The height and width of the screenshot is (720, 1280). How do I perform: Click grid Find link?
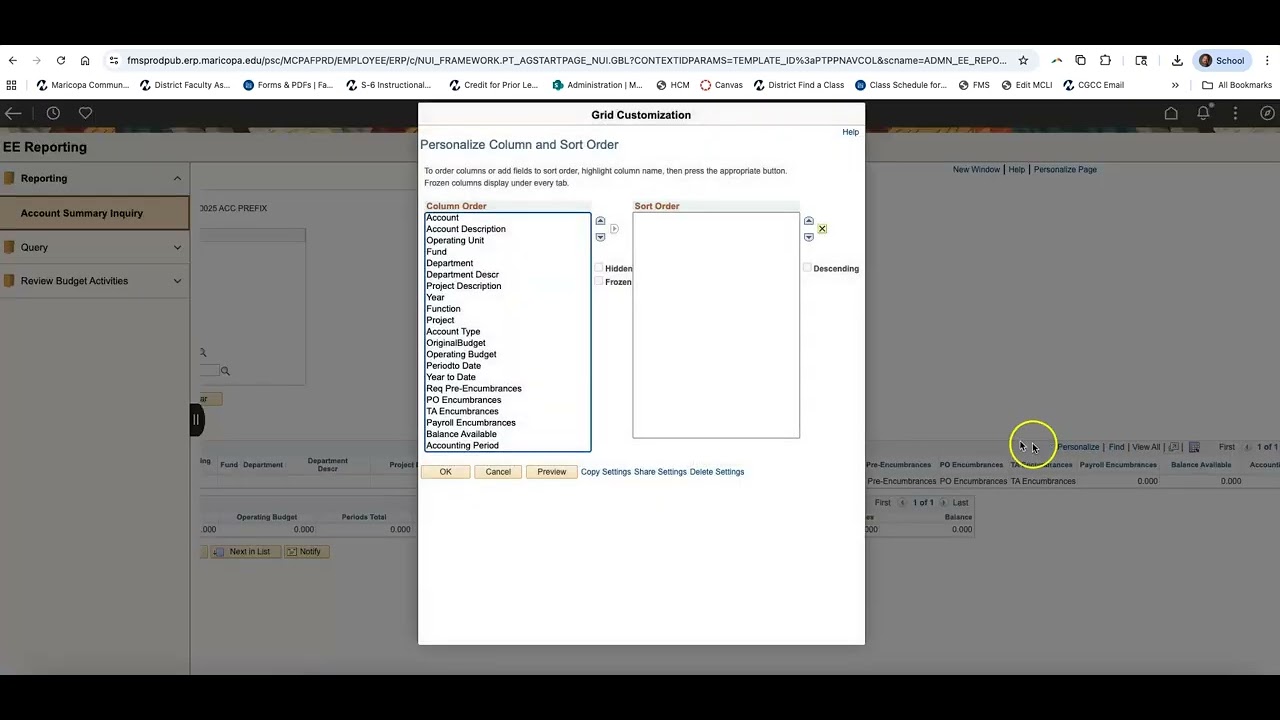pos(1116,447)
